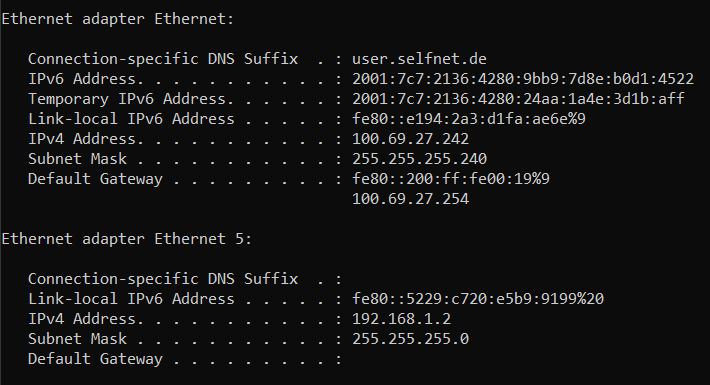This screenshot has height=385, width=710.
Task: Click the empty Default Gateway label under Ethernet 5
Action: pos(95,358)
